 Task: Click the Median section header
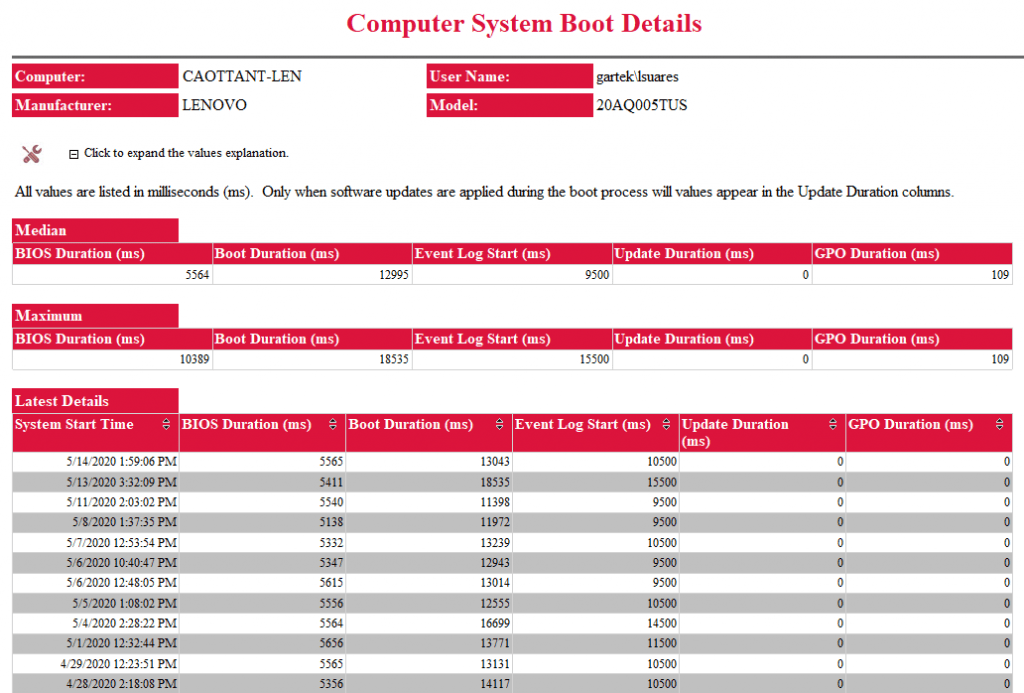[x=95, y=231]
